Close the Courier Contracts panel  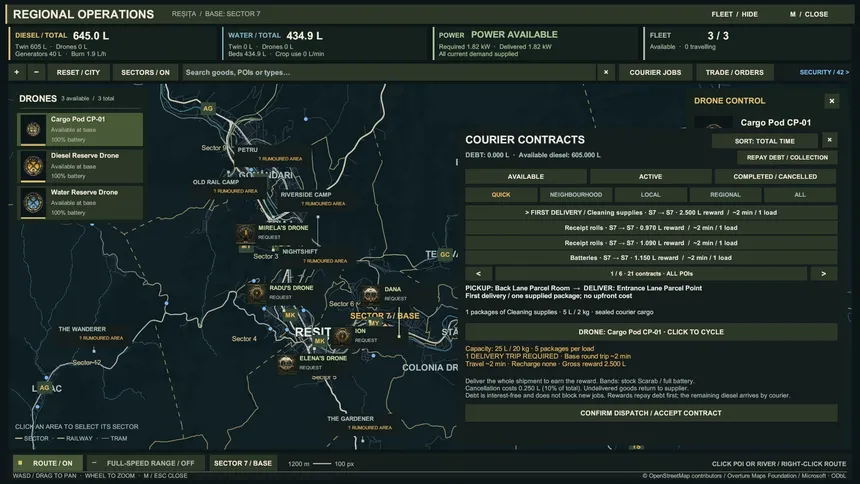[x=829, y=140]
